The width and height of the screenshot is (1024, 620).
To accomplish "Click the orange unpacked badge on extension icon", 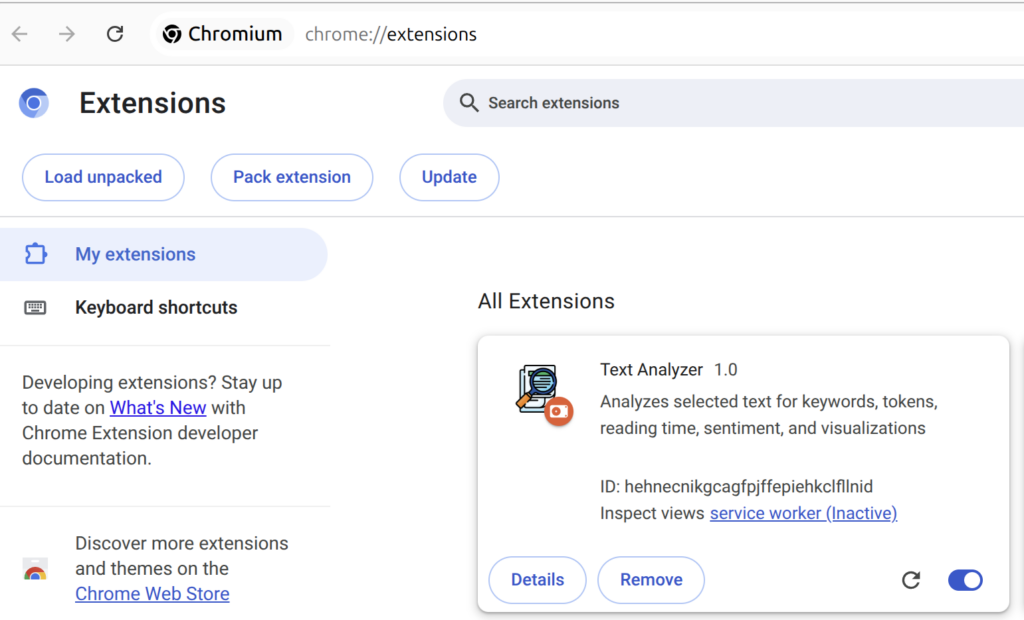I will (x=559, y=411).
